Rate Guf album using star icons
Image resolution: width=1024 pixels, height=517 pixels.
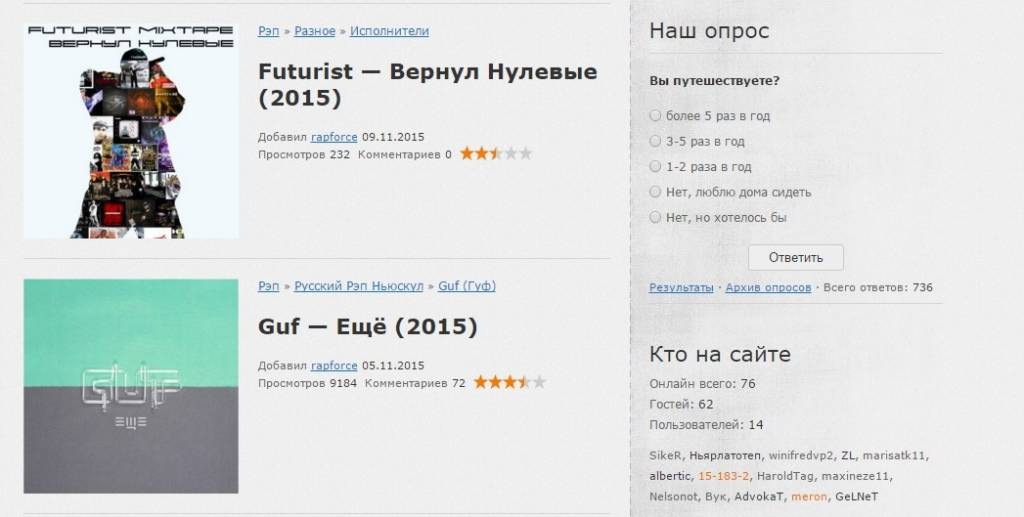tap(510, 382)
